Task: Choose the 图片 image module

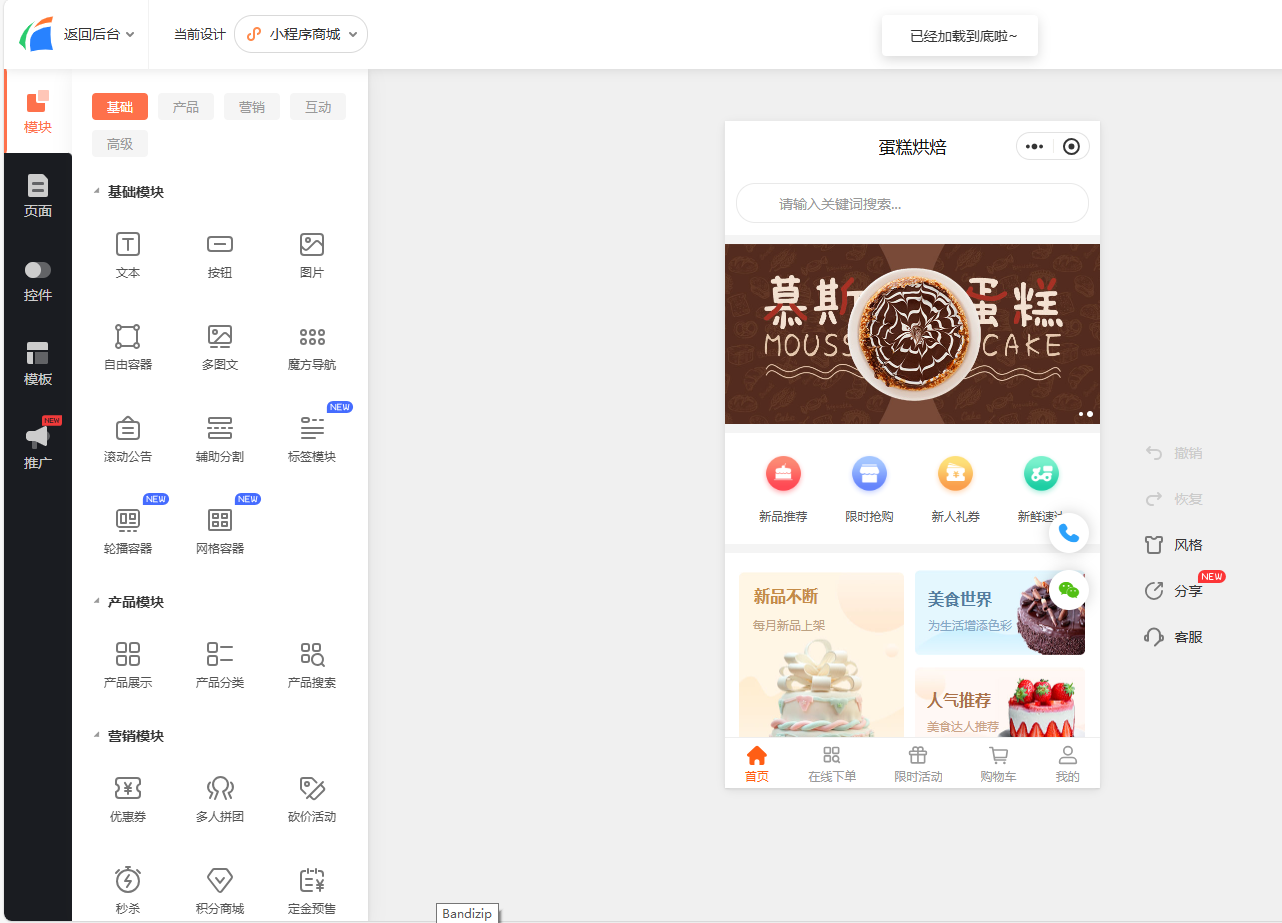Action: point(312,255)
